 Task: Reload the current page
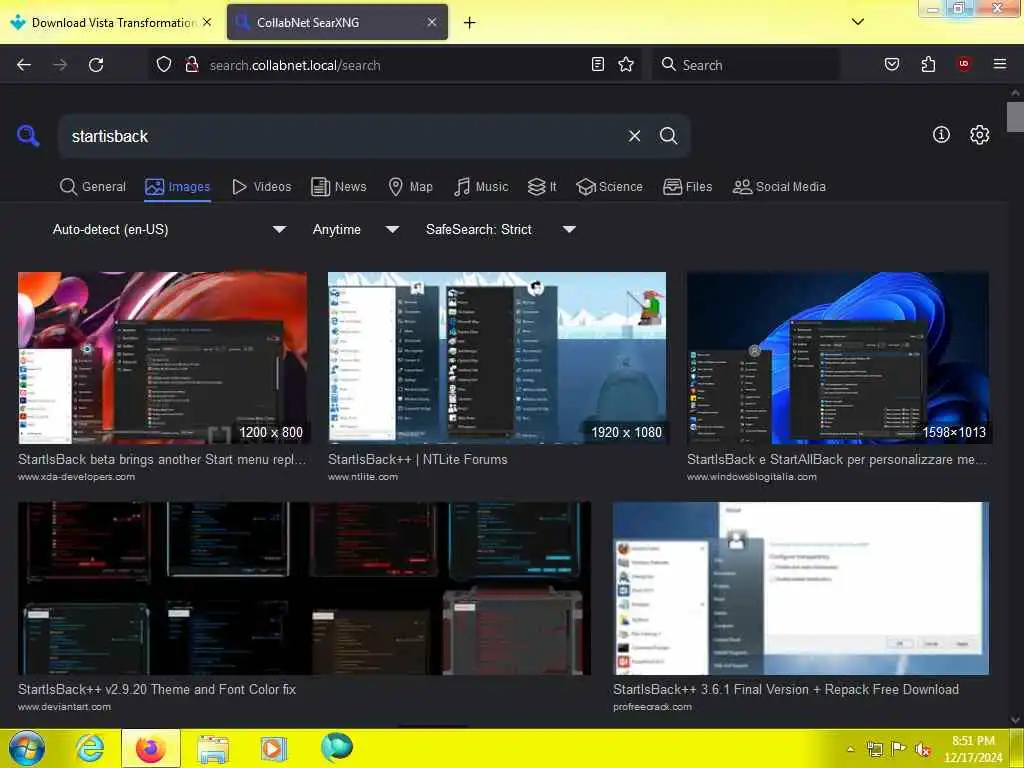[96, 65]
